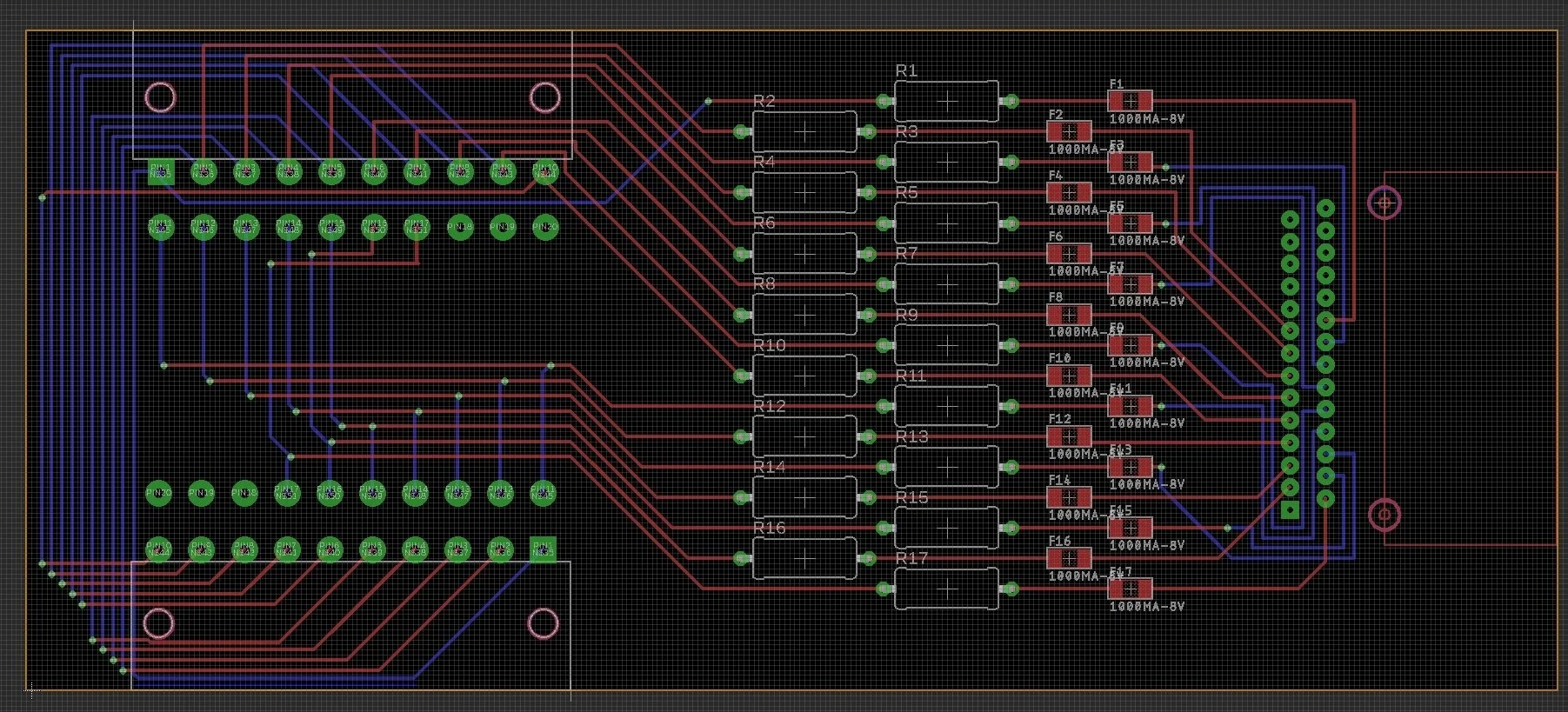
Task: Select resistor R1 body outline
Action: coord(946,101)
